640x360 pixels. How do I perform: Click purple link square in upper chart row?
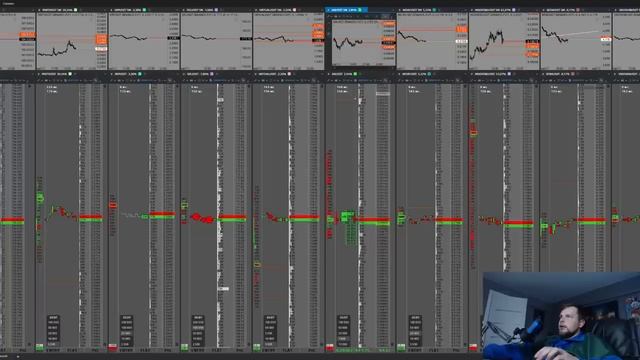pyautogui.click(x=216, y=10)
